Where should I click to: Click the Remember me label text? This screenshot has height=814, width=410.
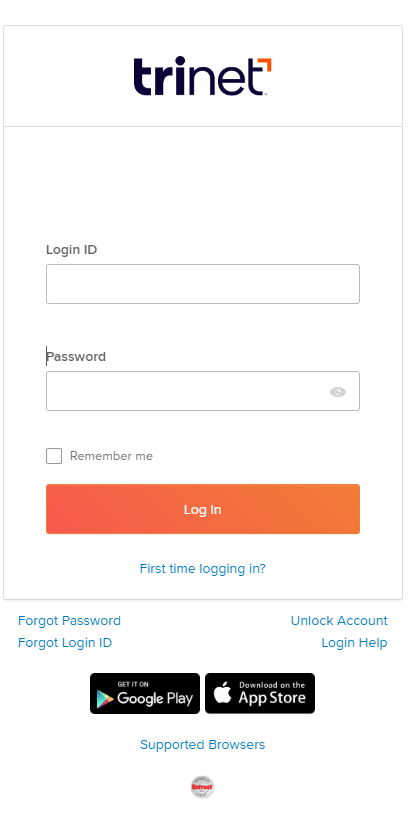coord(111,456)
